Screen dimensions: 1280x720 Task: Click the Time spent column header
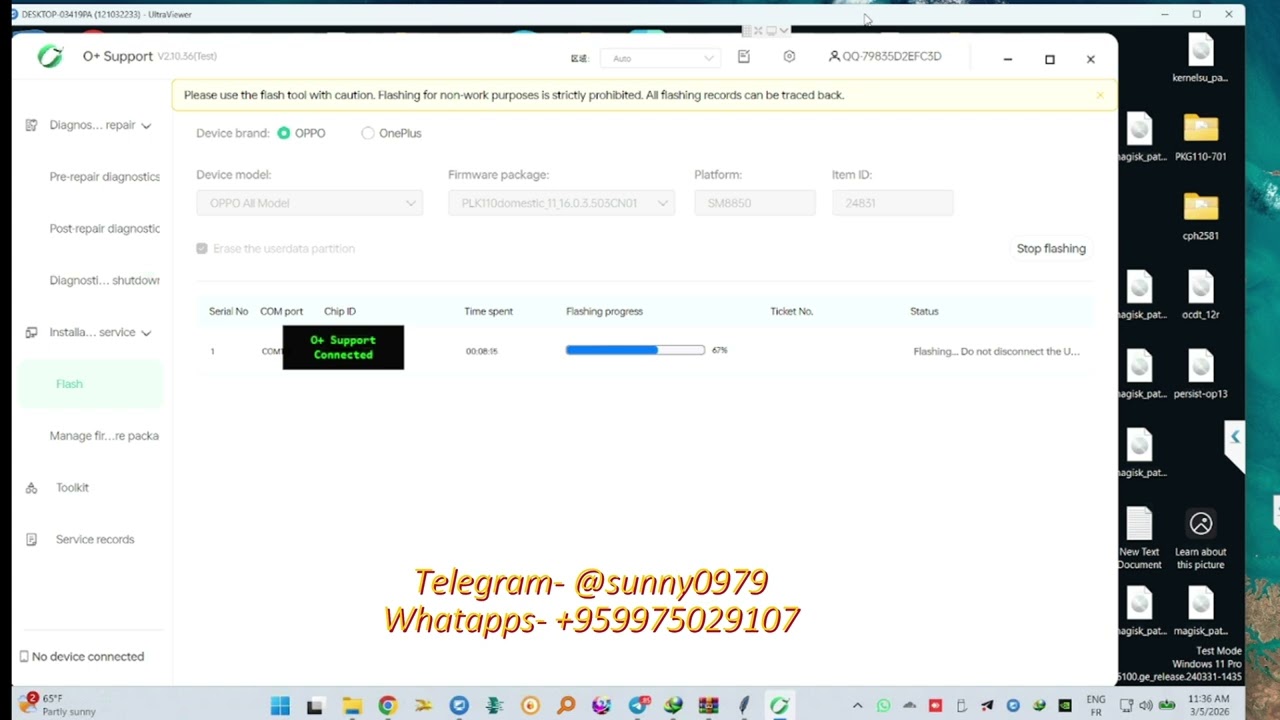[488, 311]
